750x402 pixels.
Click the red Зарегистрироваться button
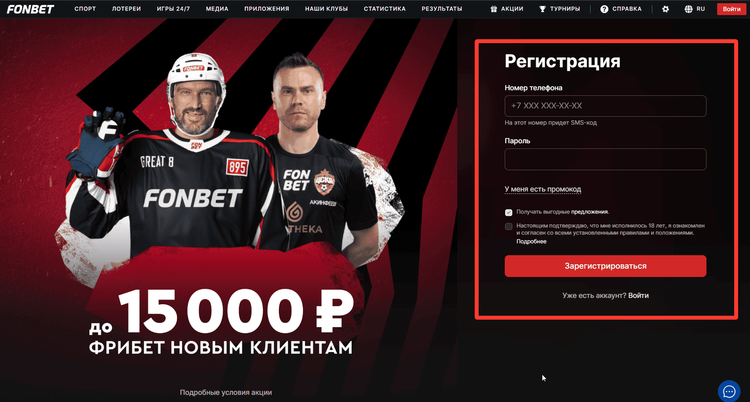tap(605, 266)
